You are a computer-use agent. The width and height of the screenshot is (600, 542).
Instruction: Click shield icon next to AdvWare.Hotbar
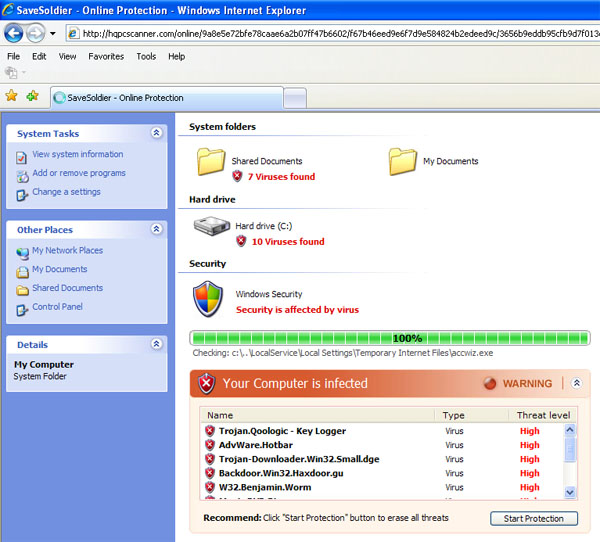[x=210, y=445]
